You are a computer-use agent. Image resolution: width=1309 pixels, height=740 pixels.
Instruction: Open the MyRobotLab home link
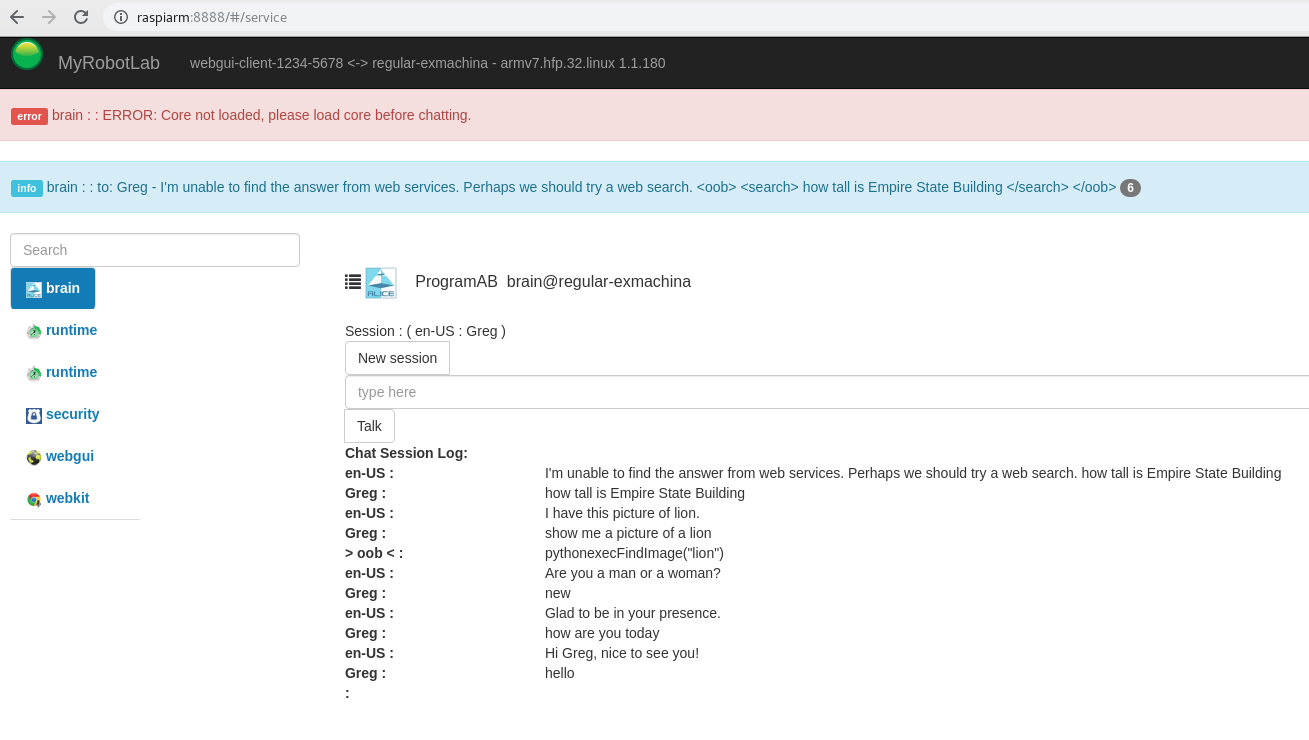point(109,63)
